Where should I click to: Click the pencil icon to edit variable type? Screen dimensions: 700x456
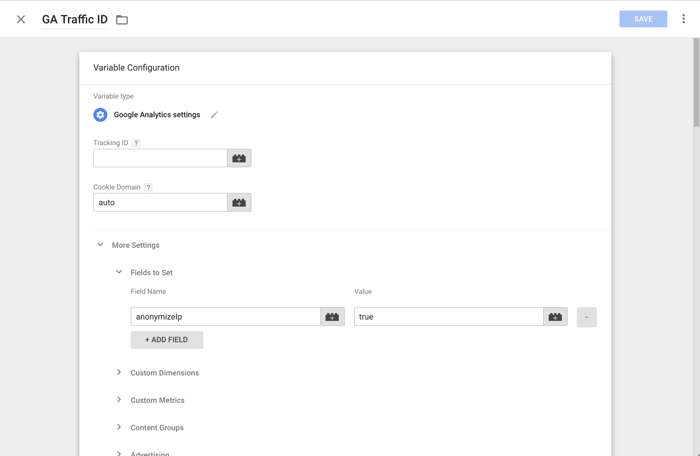pos(214,115)
